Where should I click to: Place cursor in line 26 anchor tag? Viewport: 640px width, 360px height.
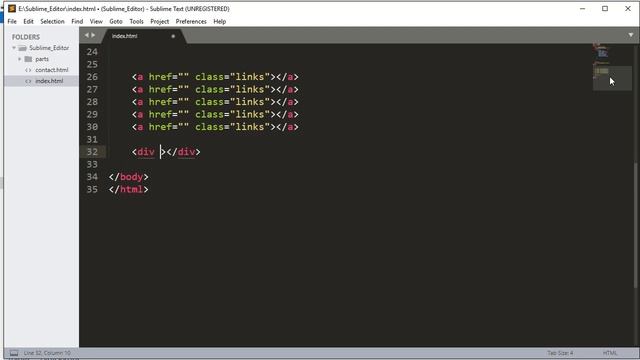click(215, 77)
